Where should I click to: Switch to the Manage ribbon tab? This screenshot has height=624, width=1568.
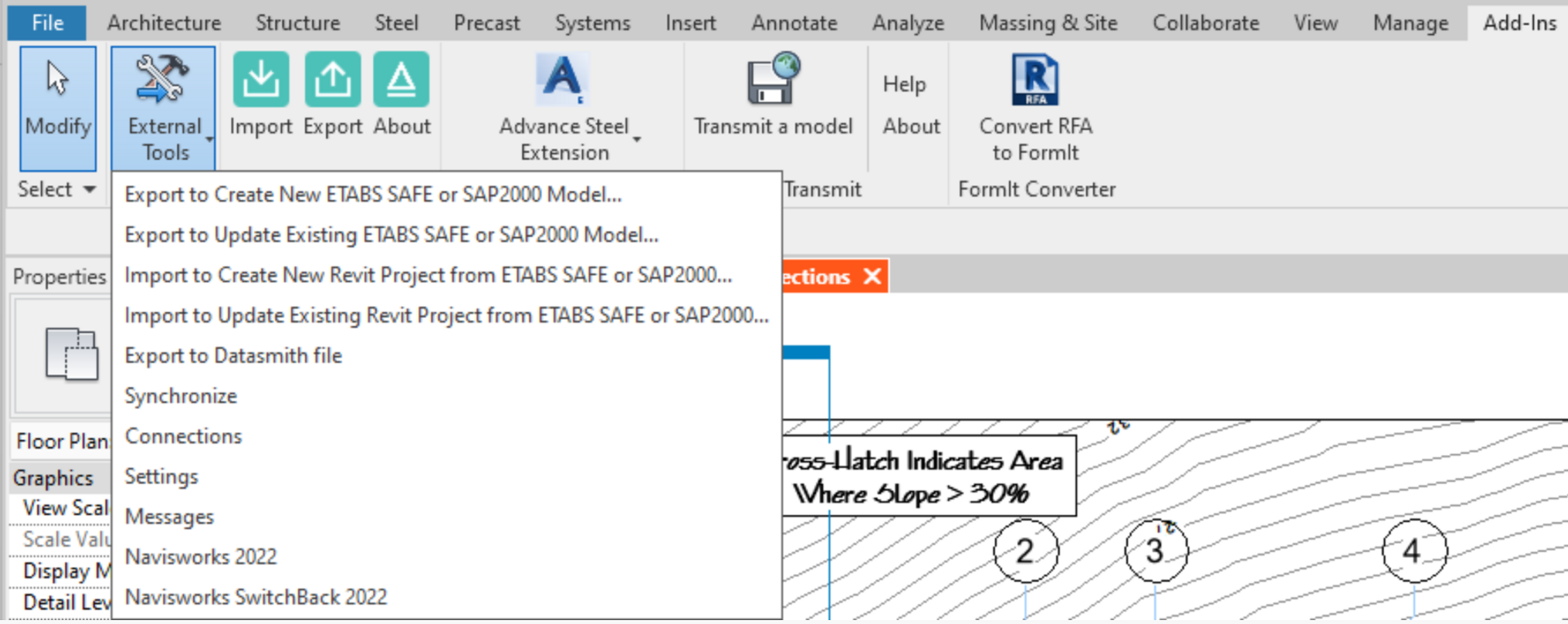[1410, 23]
